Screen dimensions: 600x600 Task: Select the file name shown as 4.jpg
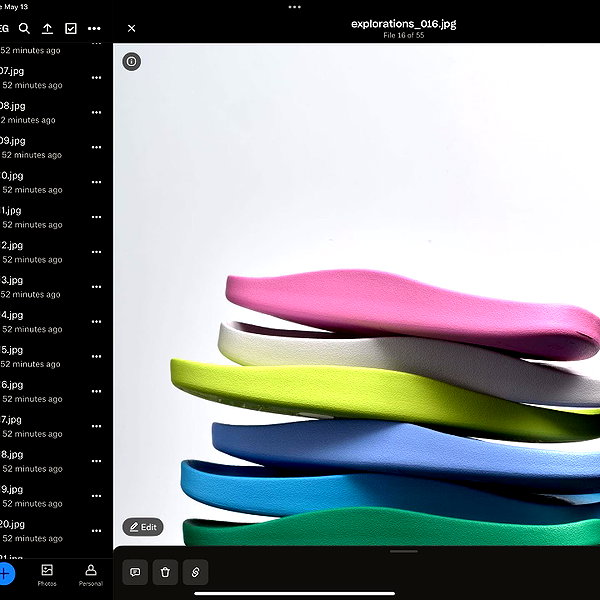point(12,315)
